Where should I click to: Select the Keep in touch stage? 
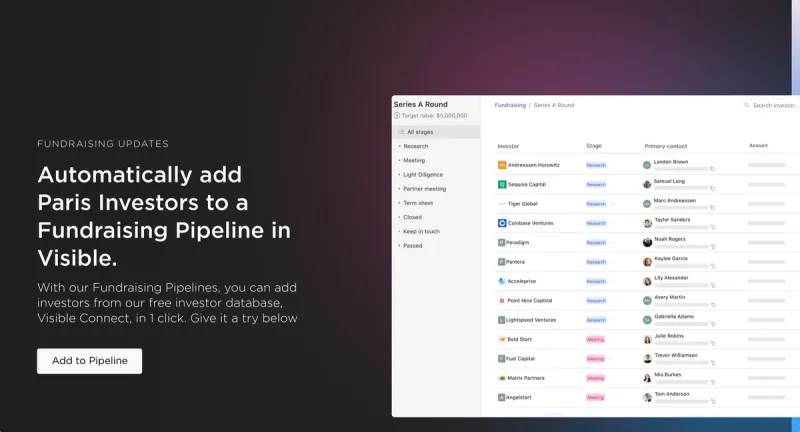(421, 232)
